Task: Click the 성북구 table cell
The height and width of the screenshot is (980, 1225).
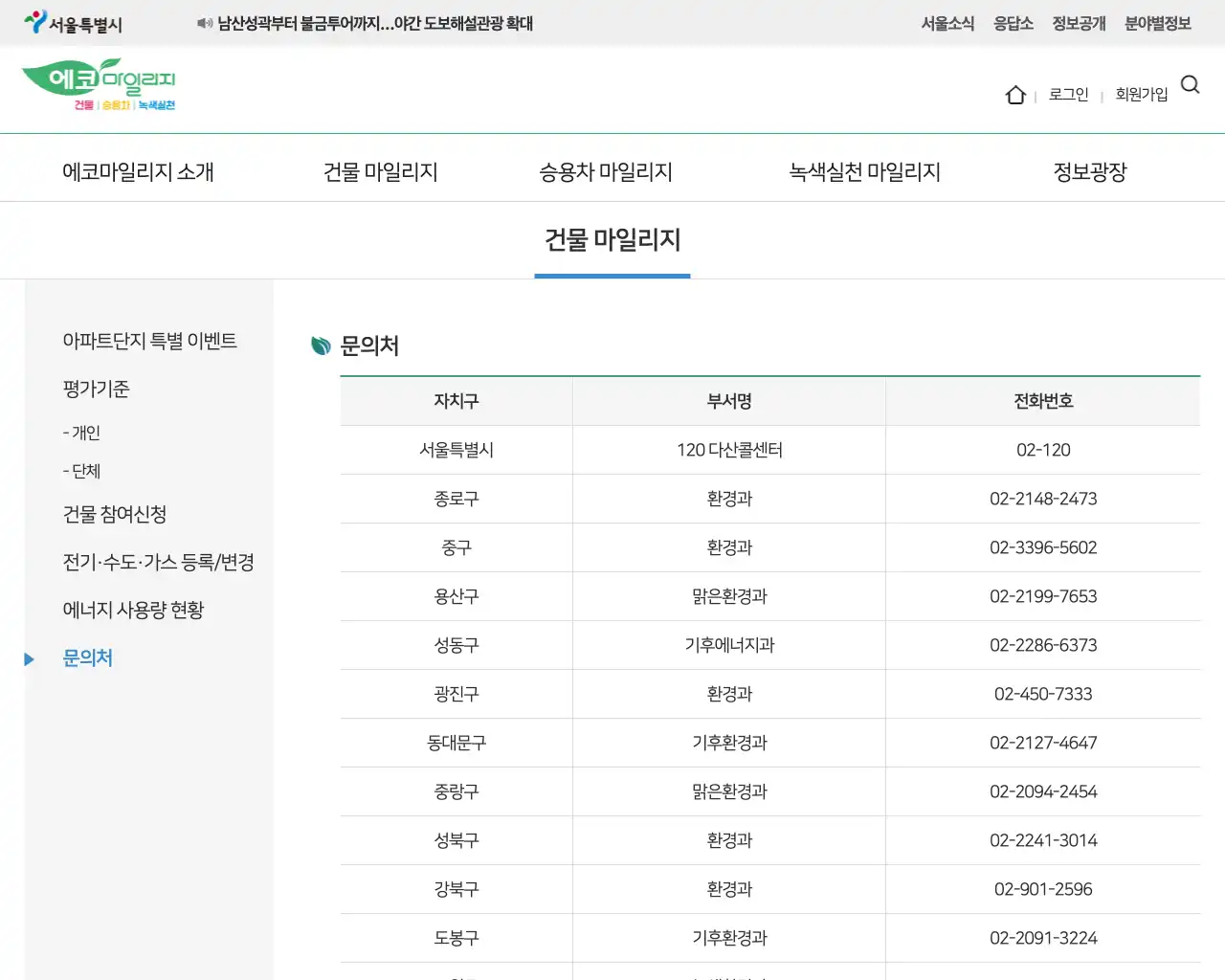Action: tap(457, 840)
